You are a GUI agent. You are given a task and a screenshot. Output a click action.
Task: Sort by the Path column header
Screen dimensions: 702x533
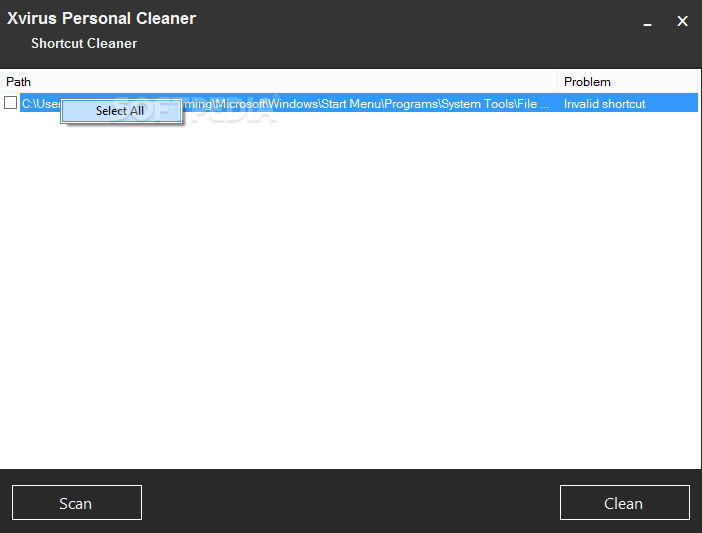click(x=278, y=82)
